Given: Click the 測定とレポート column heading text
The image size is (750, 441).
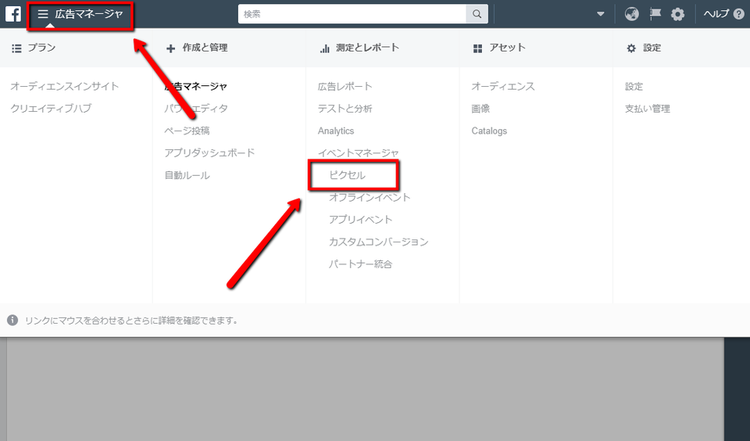Looking at the screenshot, I should 367,48.
